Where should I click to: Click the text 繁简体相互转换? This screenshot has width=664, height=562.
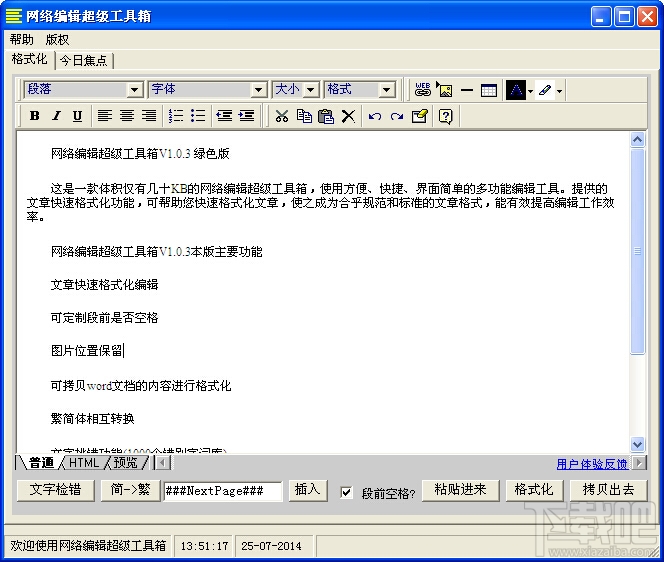pos(92,418)
